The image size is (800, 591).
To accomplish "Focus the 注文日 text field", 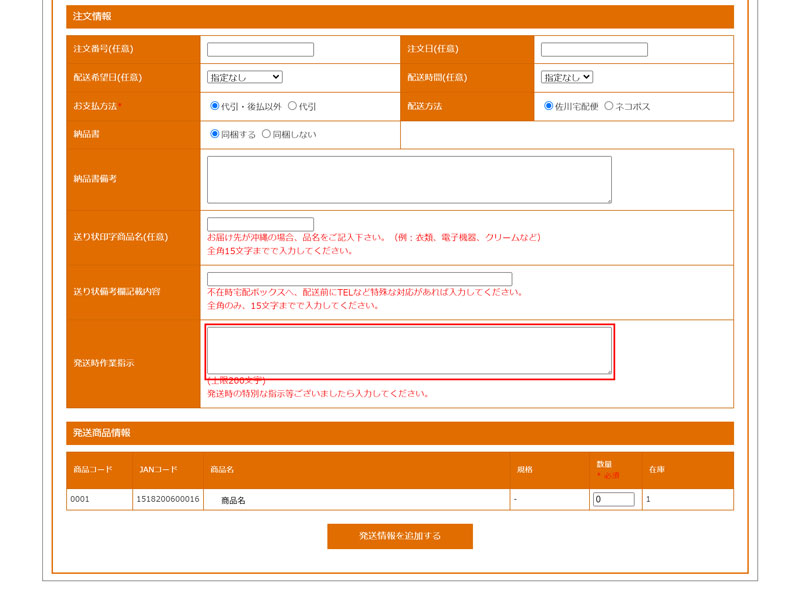I will 594,49.
